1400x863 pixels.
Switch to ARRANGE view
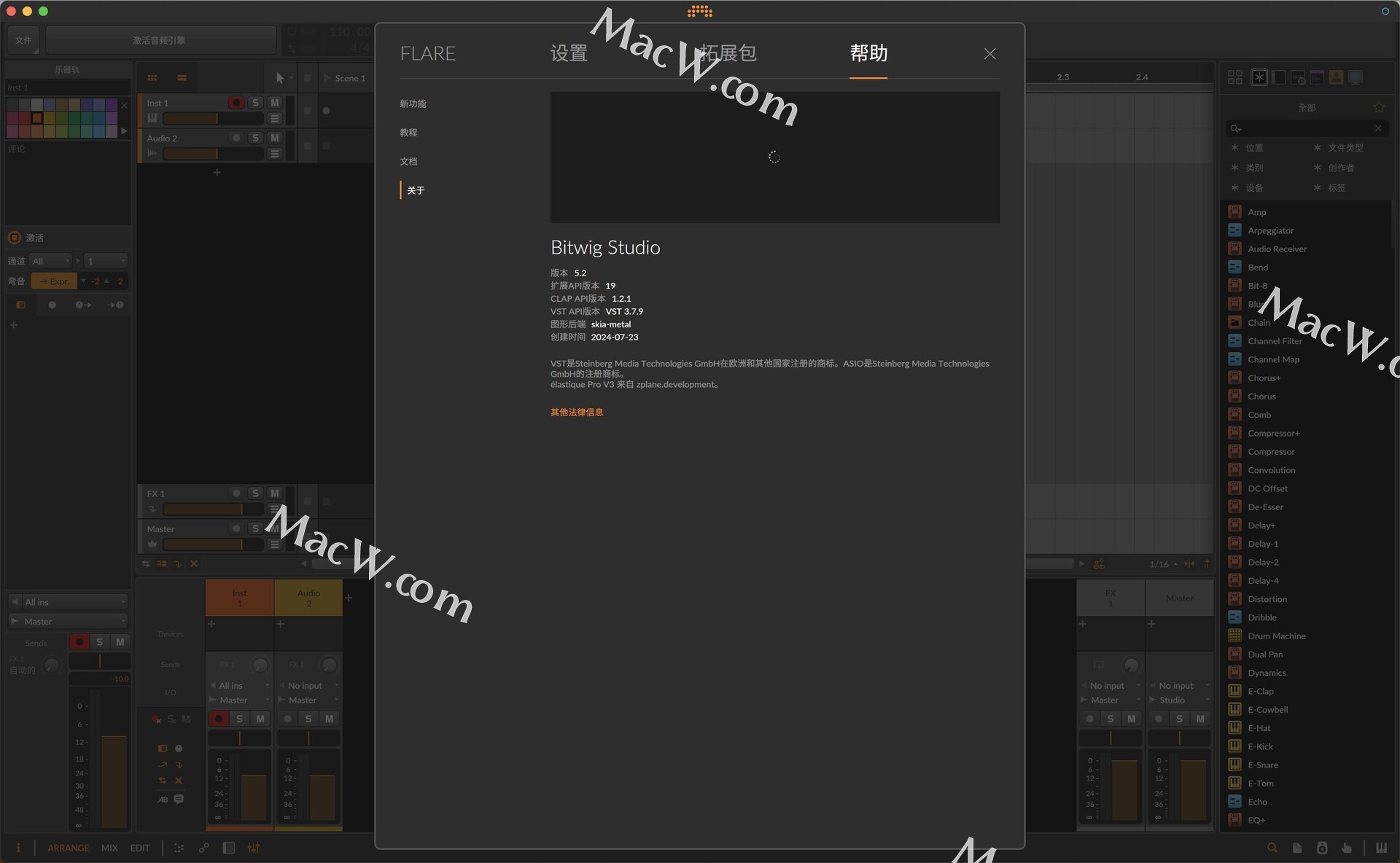pos(69,848)
